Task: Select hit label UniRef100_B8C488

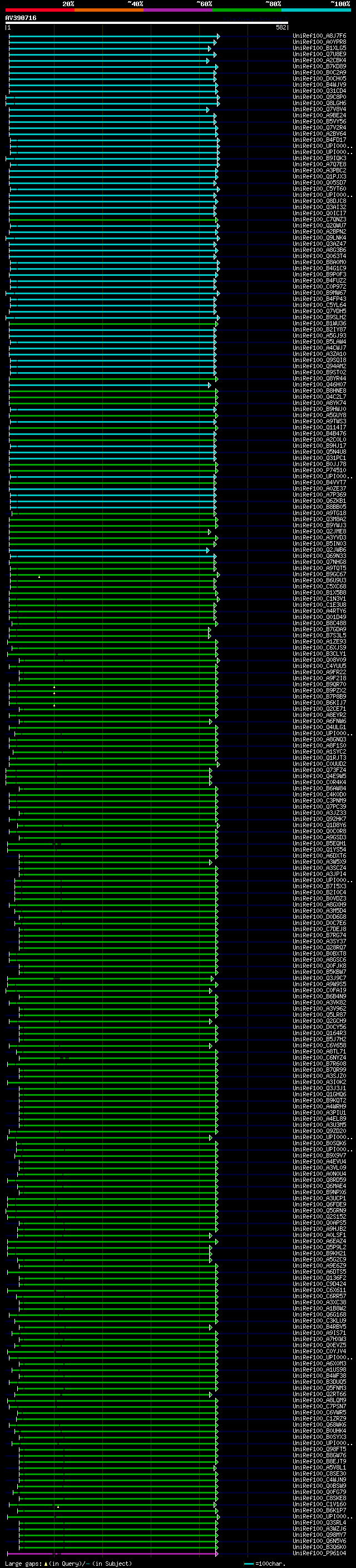Action: pyautogui.click(x=319, y=624)
